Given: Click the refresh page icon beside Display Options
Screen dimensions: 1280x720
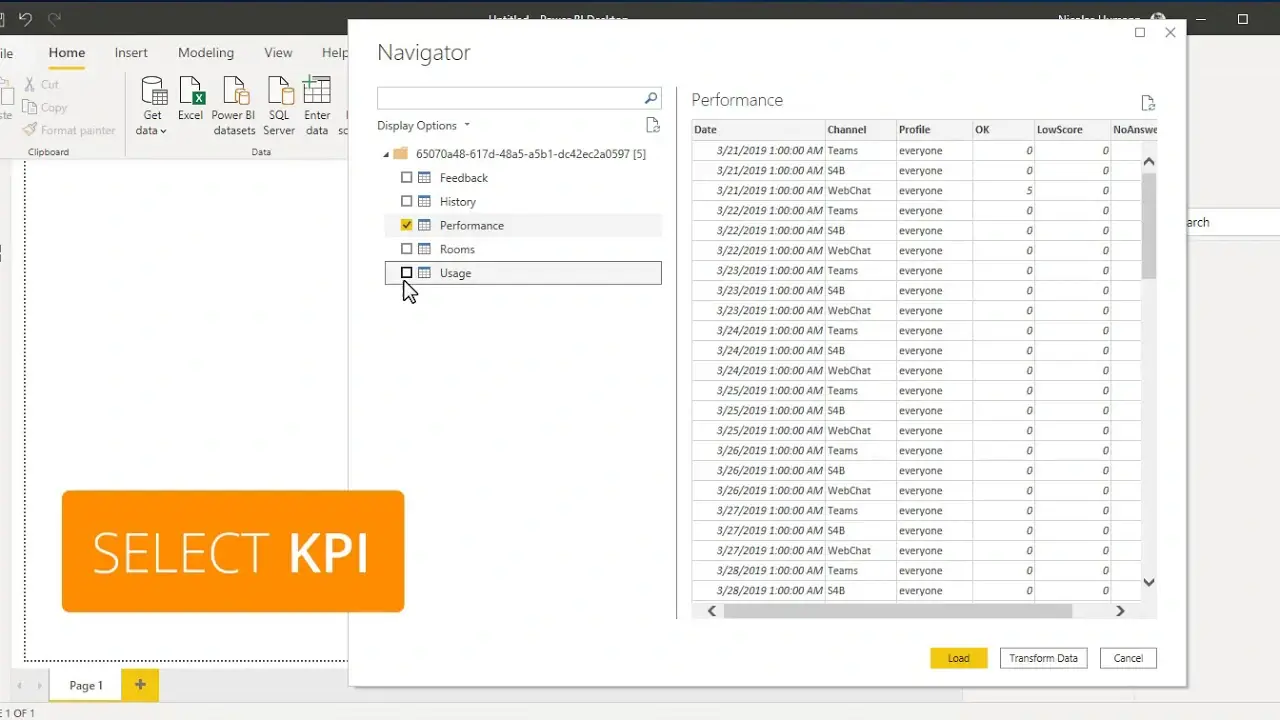Looking at the screenshot, I should pyautogui.click(x=653, y=125).
